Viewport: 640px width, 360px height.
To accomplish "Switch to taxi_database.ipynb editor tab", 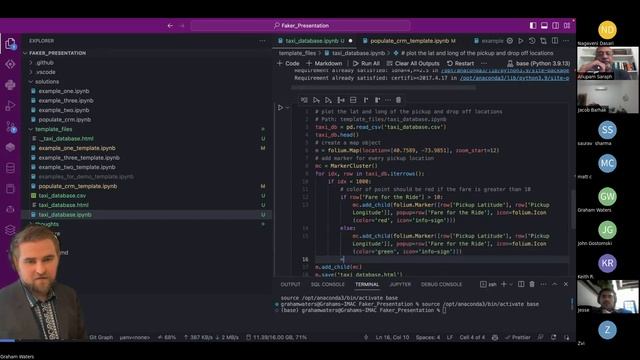I will click(314, 41).
